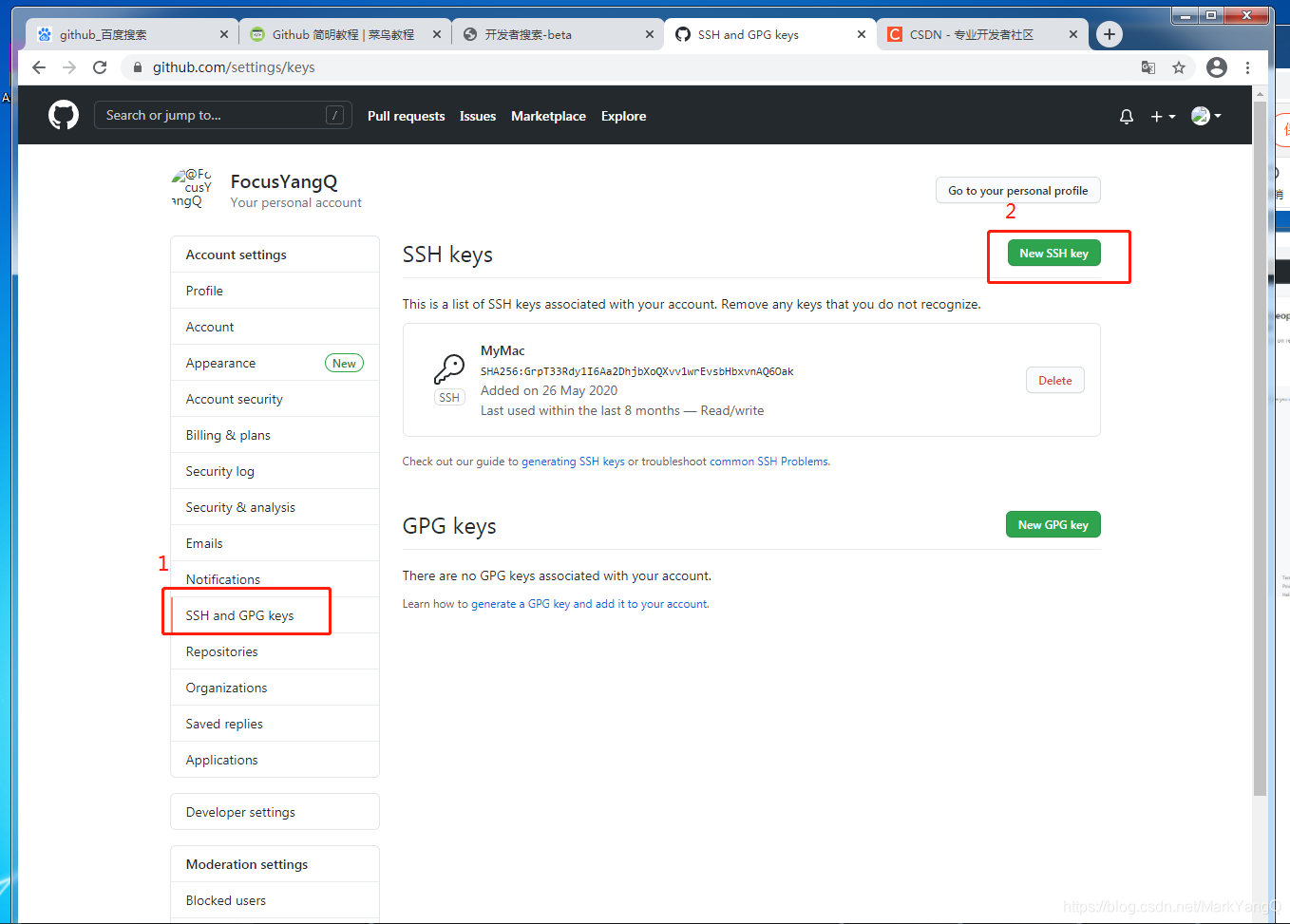Click the MyMac key title
Image resolution: width=1290 pixels, height=924 pixels.
click(503, 350)
